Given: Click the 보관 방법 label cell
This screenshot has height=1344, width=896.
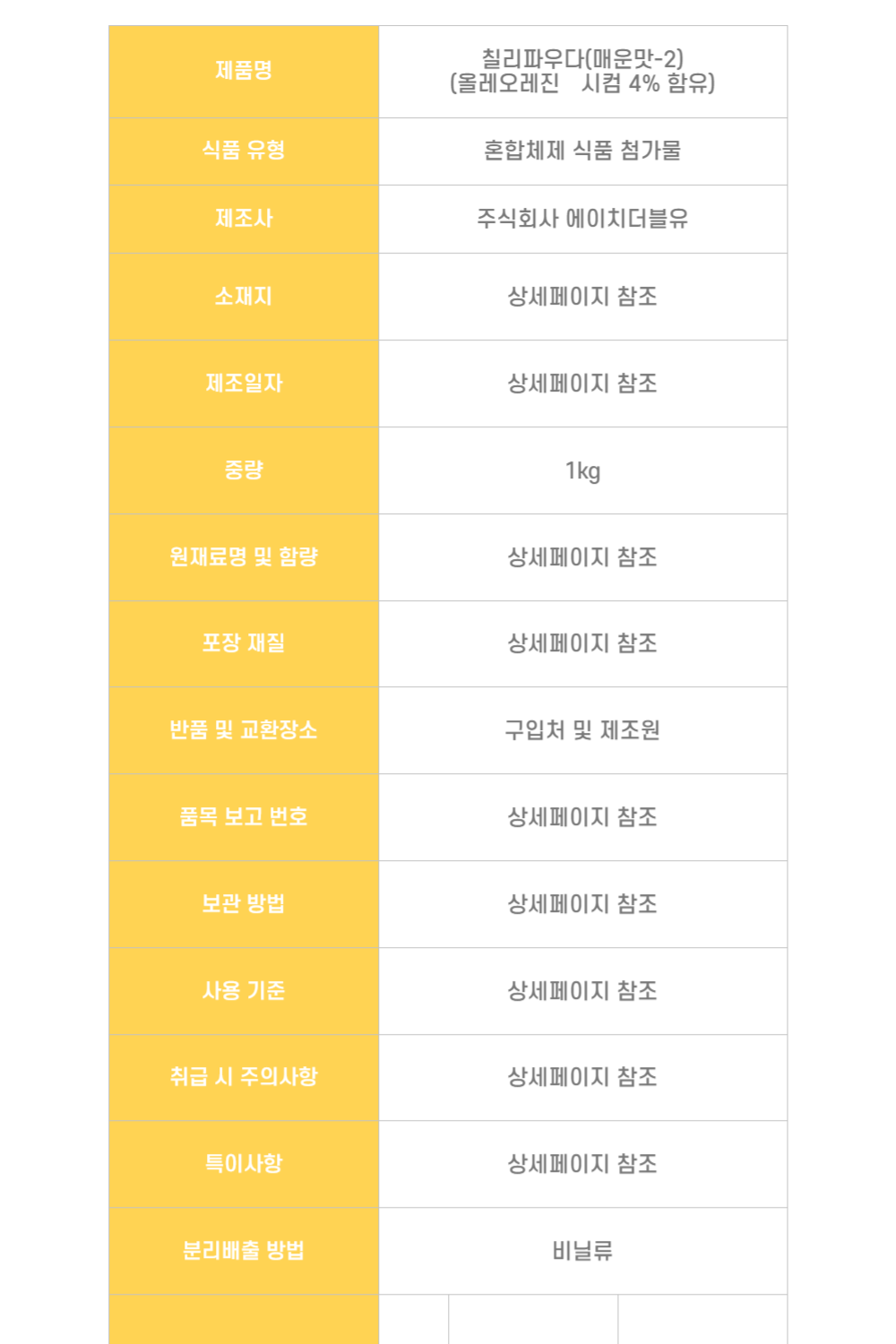Looking at the screenshot, I should point(244,904).
